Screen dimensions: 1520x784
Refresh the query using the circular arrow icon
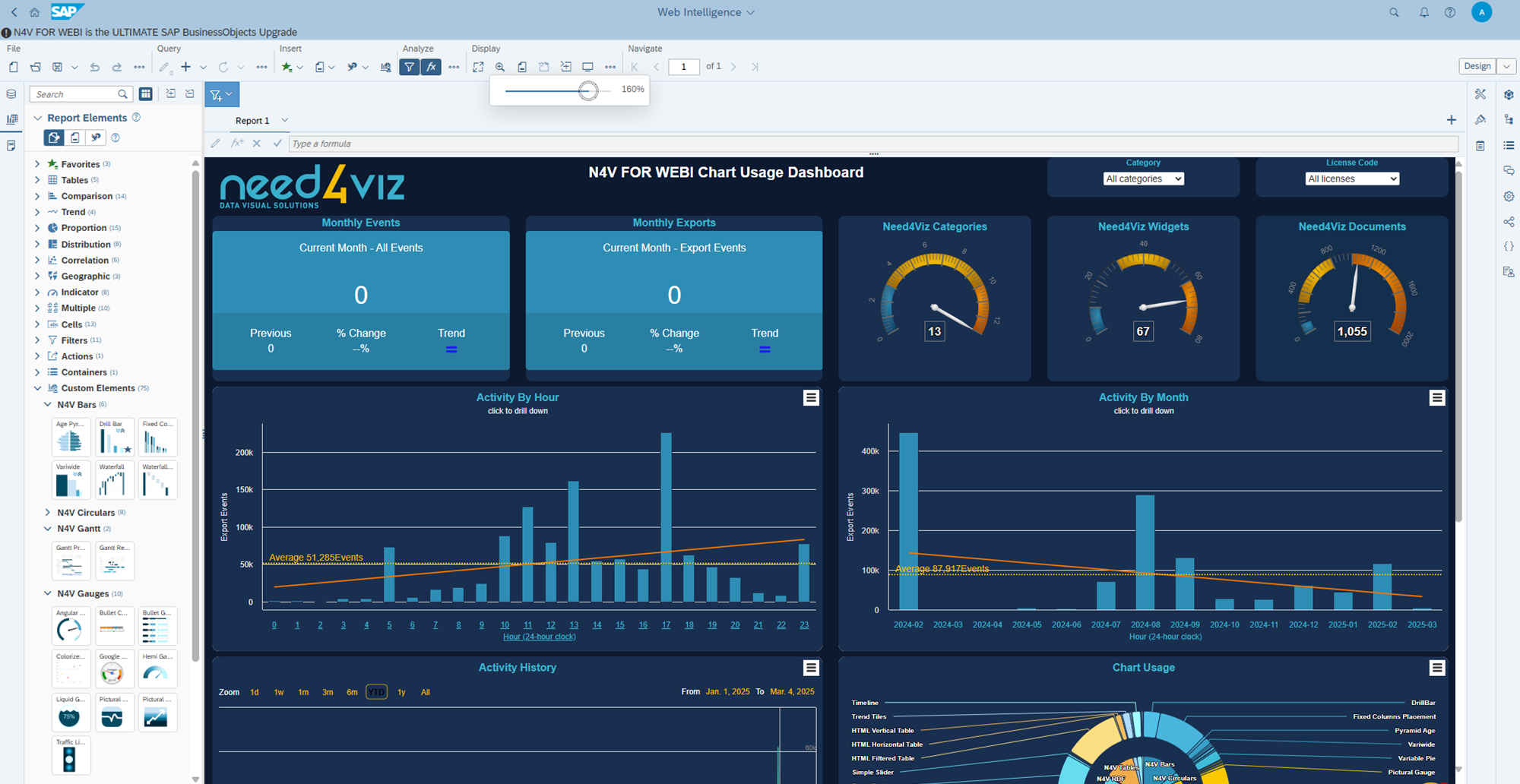(x=223, y=67)
